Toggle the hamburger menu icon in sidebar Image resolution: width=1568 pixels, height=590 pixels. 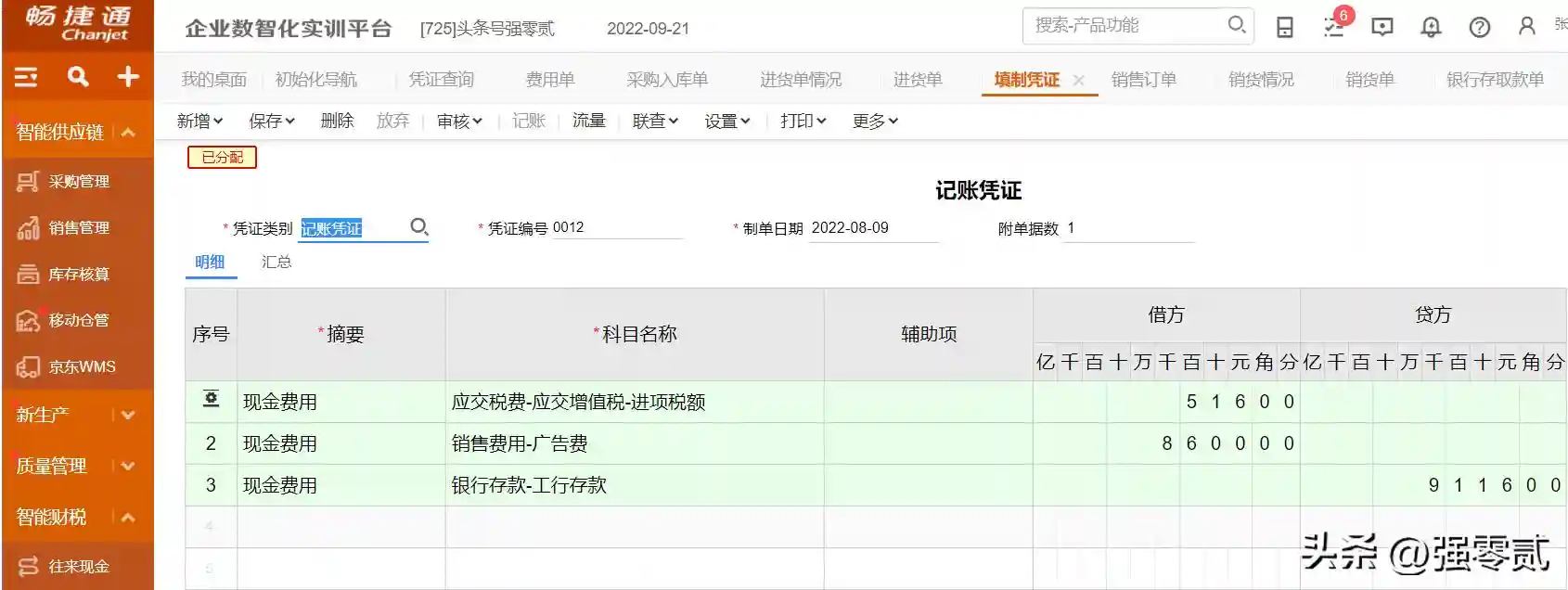click(x=26, y=77)
